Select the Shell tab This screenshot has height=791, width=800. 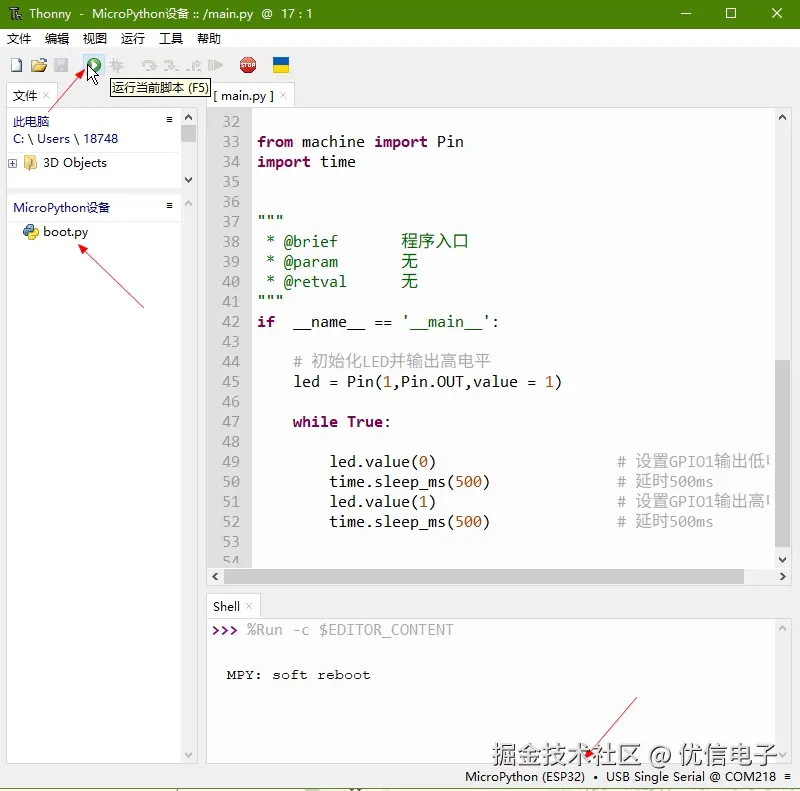coord(226,607)
